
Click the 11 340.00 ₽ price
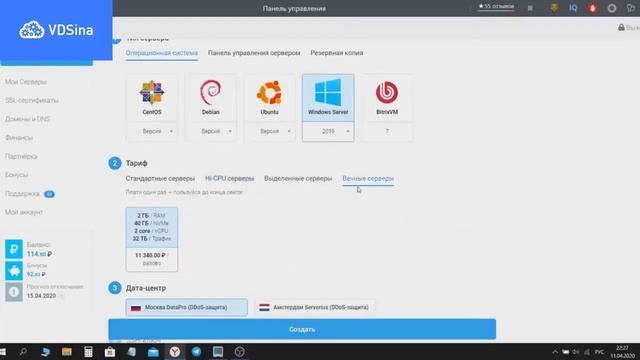pos(150,256)
